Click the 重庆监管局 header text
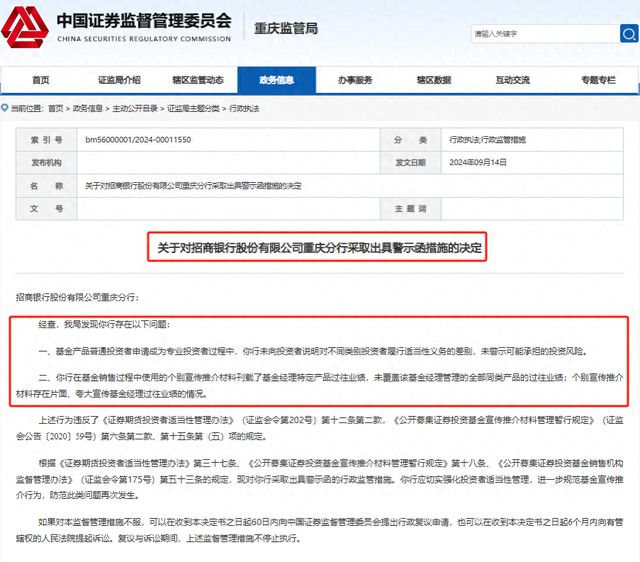Screen dimensions: 640x562 click(286, 29)
